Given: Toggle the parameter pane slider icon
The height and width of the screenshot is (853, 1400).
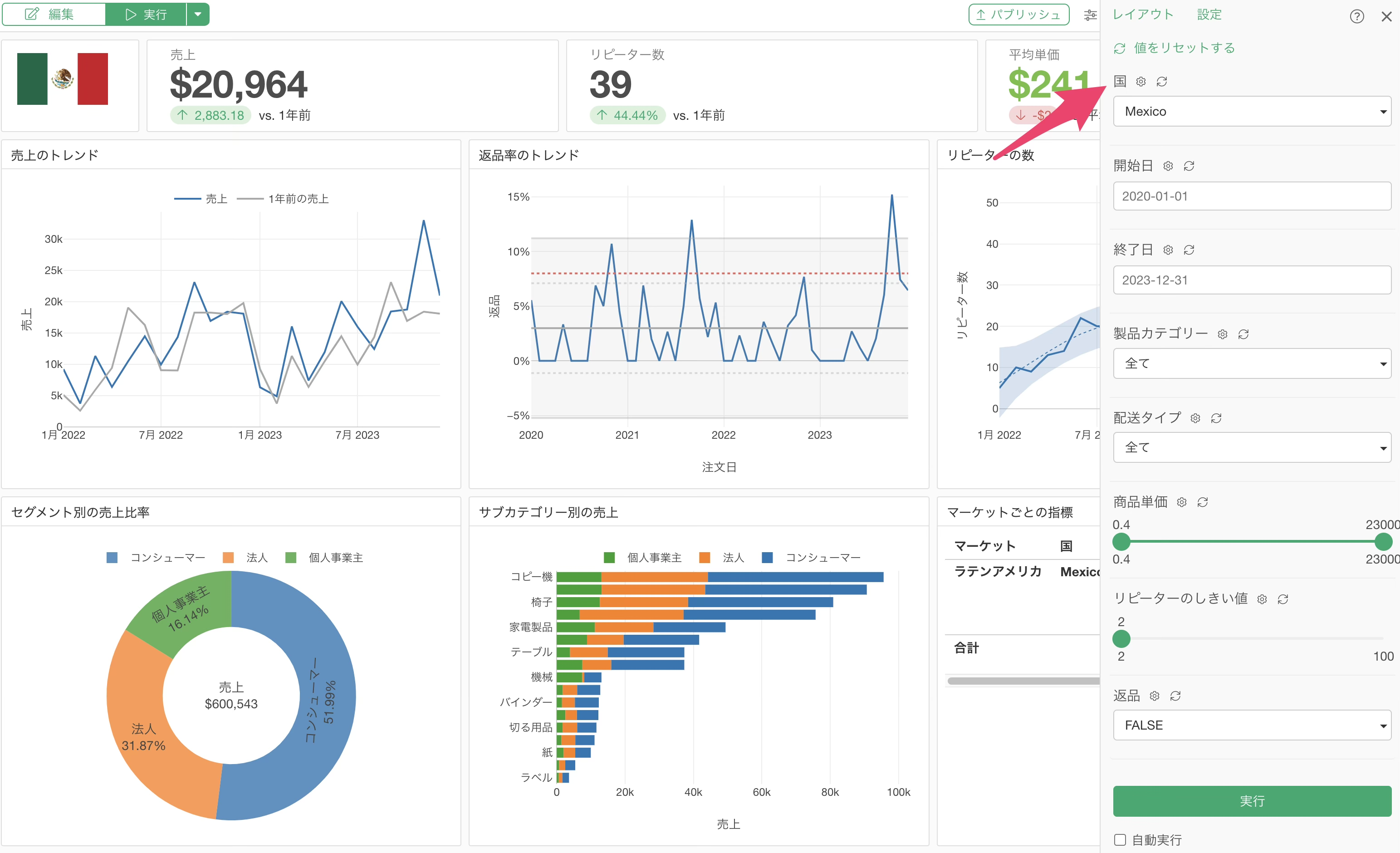Looking at the screenshot, I should pyautogui.click(x=1090, y=15).
